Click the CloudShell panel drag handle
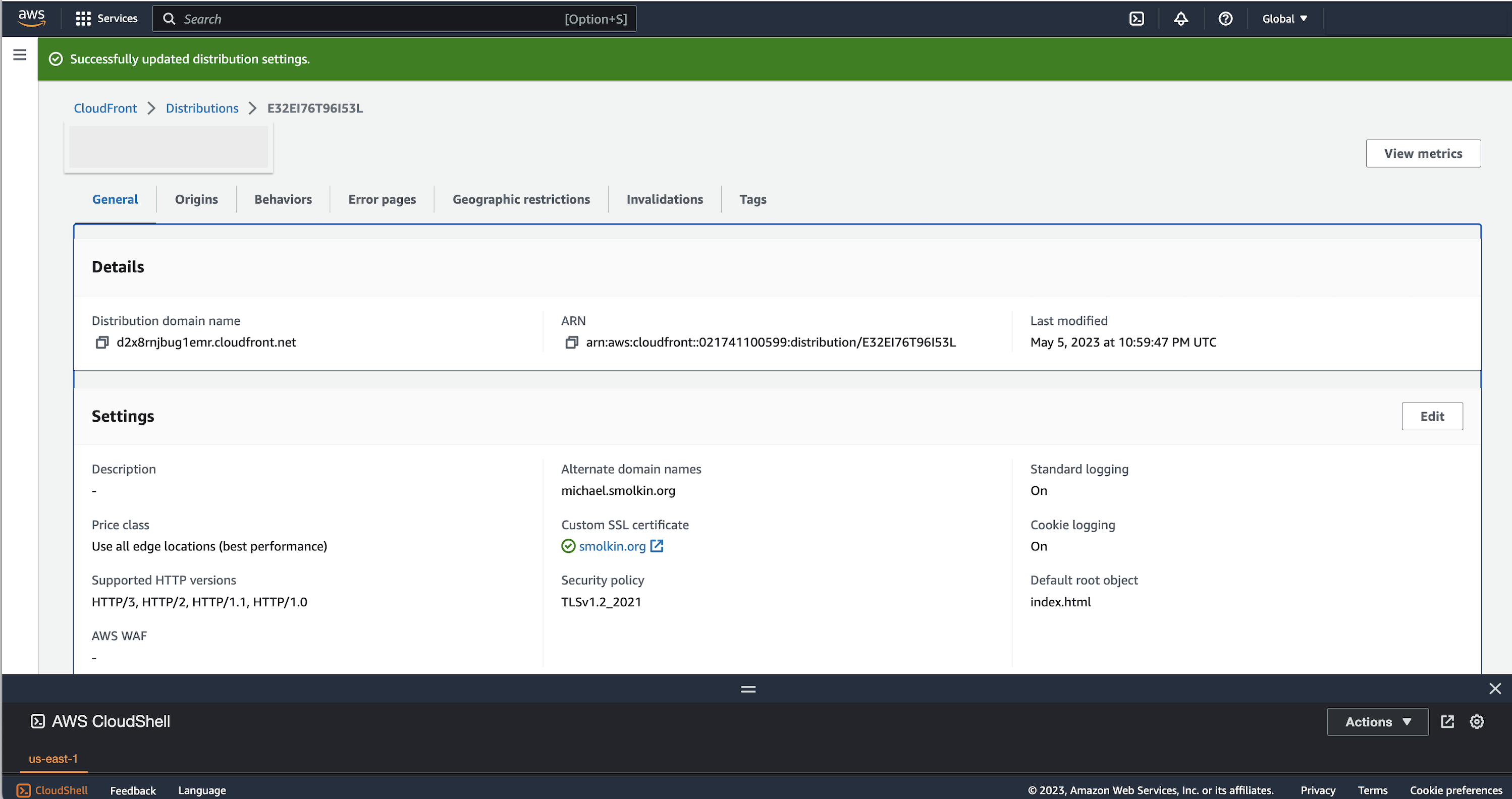The height and width of the screenshot is (799, 1512). pos(748,690)
